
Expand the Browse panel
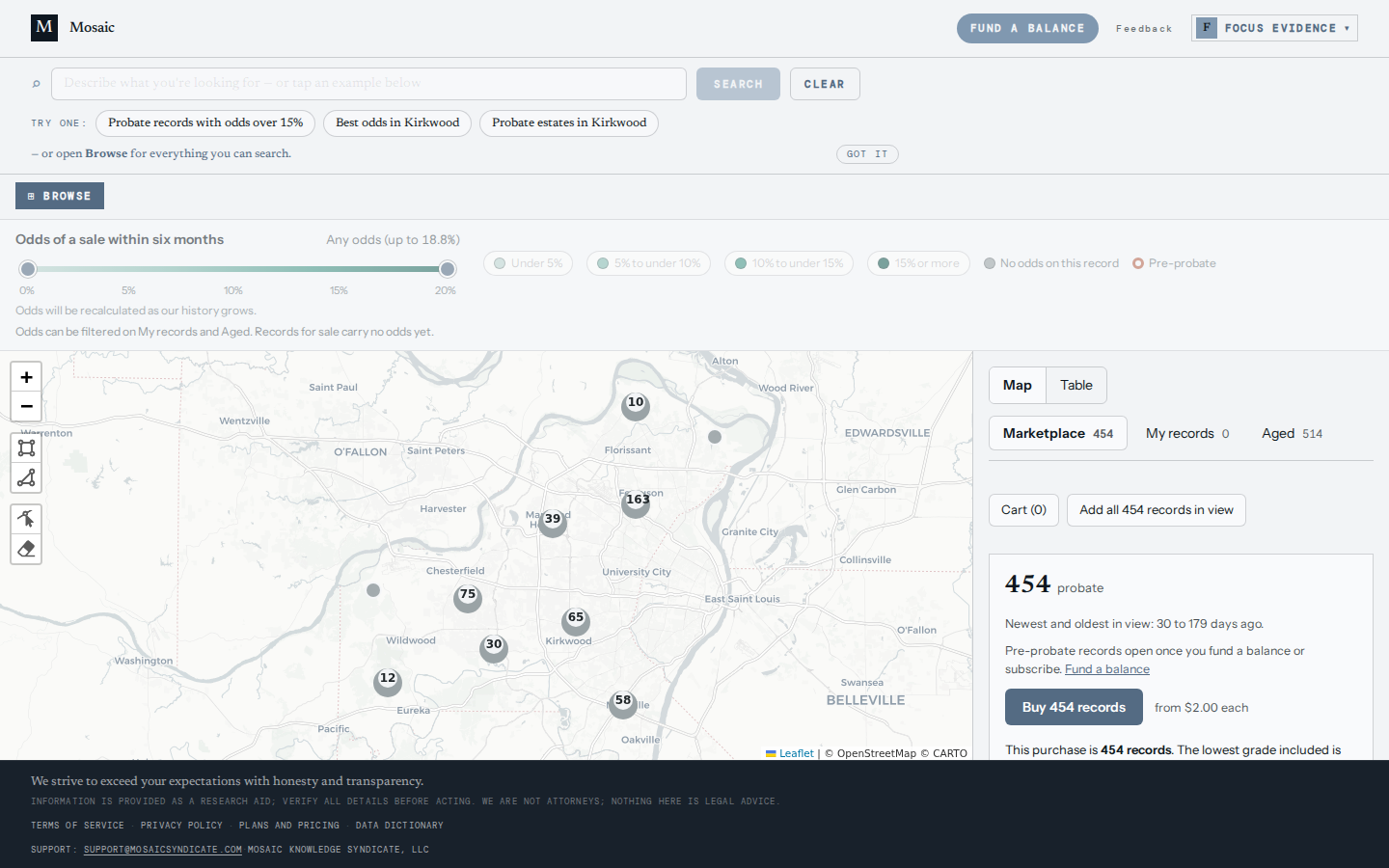tap(60, 196)
